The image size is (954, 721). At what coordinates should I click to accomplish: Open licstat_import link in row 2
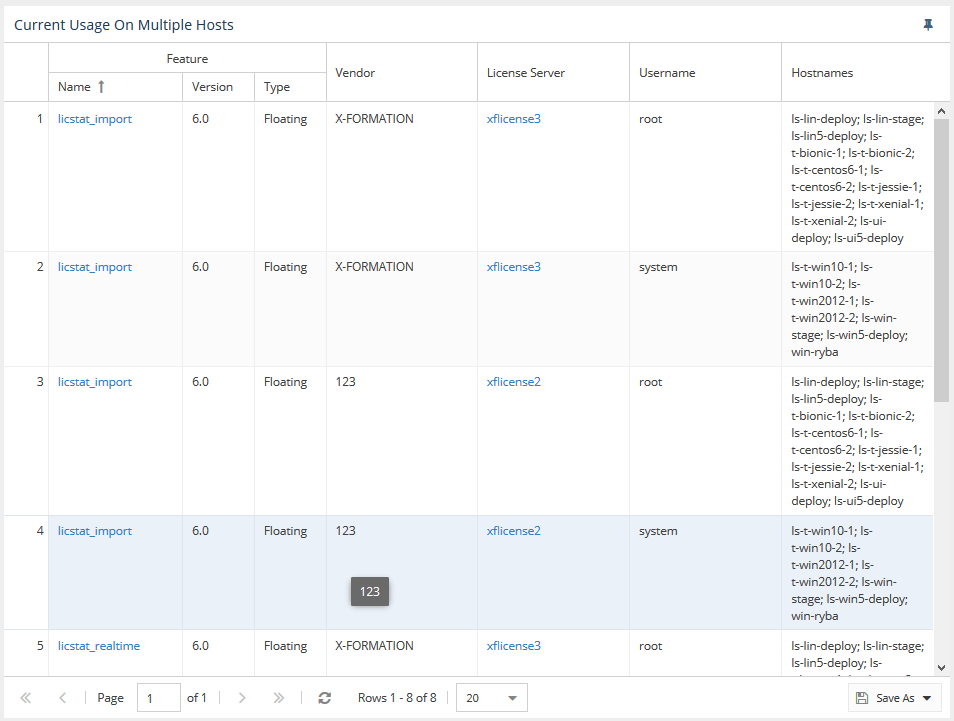tap(95, 266)
